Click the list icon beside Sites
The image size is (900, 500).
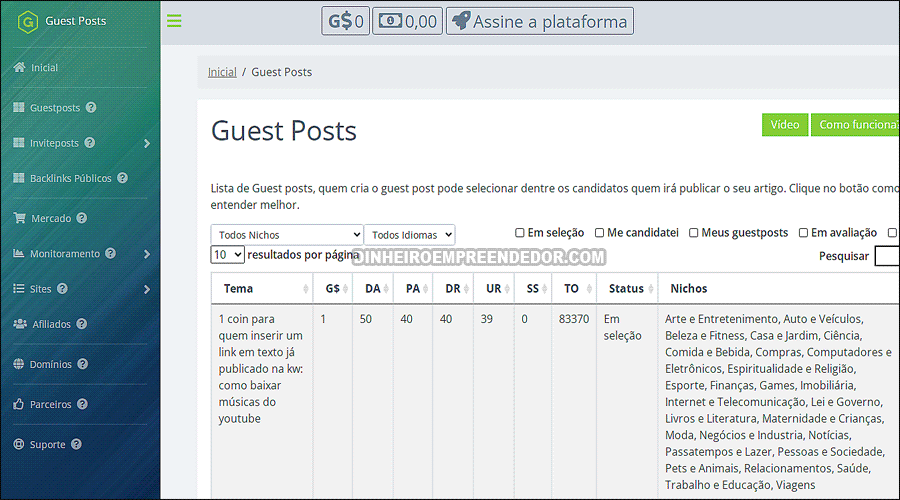click(19, 288)
